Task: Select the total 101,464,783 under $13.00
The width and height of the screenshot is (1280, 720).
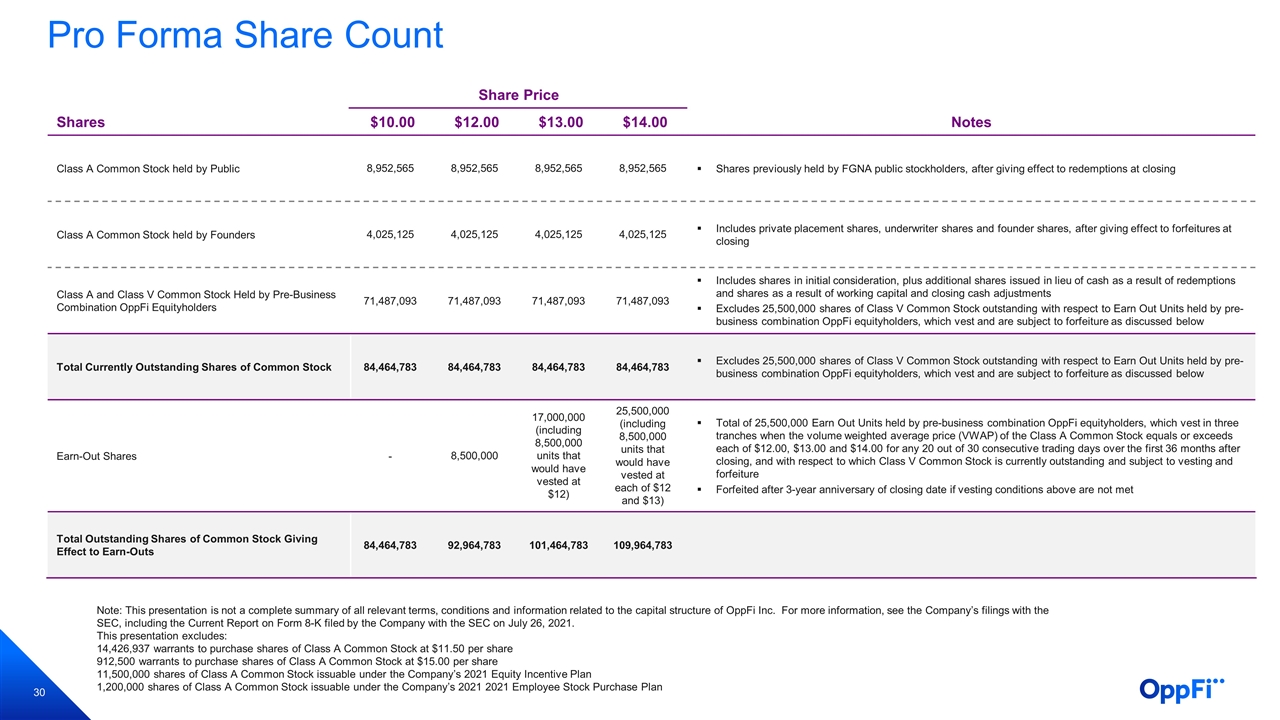Action: tap(560, 545)
